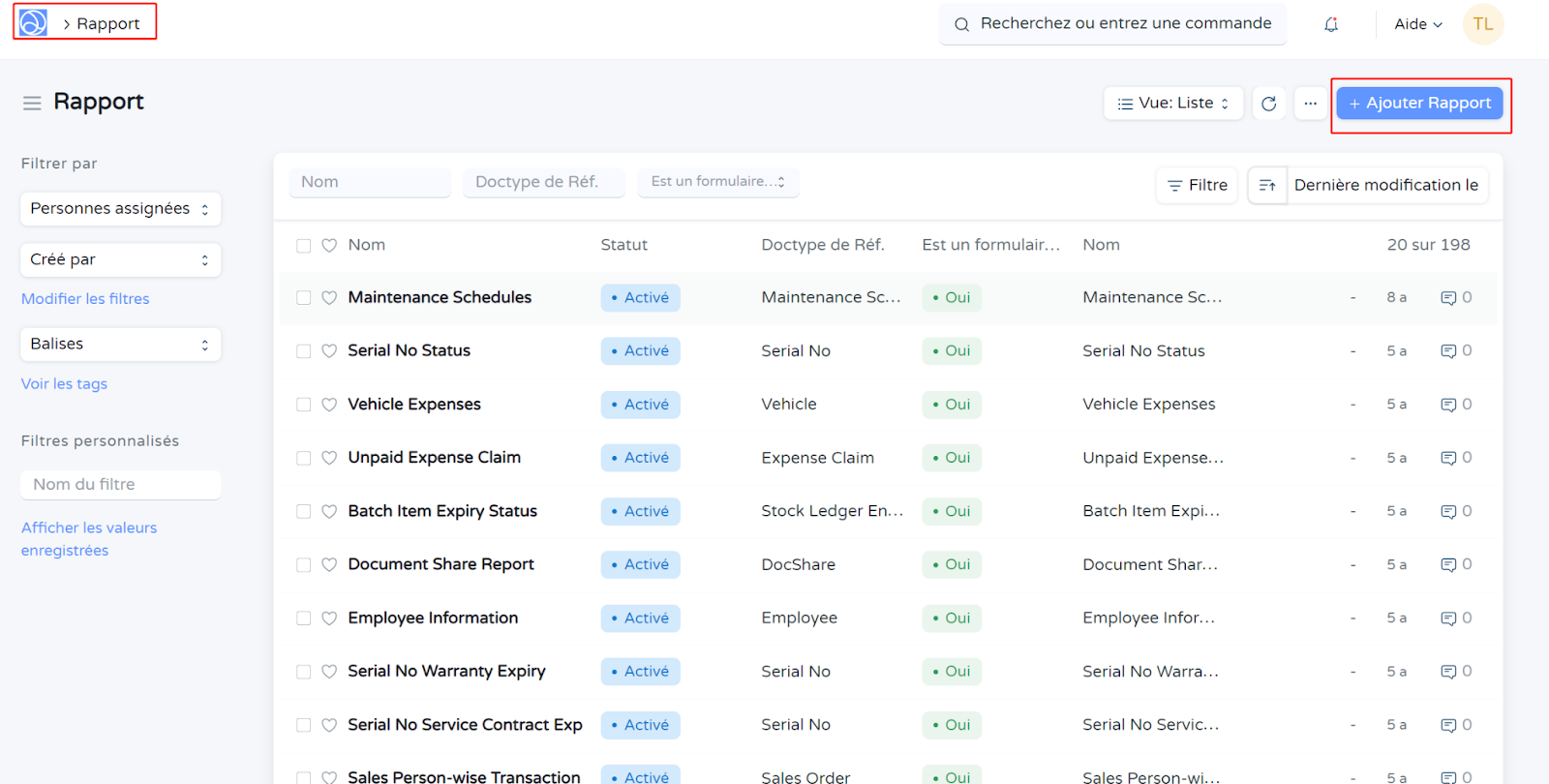The image size is (1549, 784).
Task: Click the refresh list icon
Action: tap(1268, 104)
